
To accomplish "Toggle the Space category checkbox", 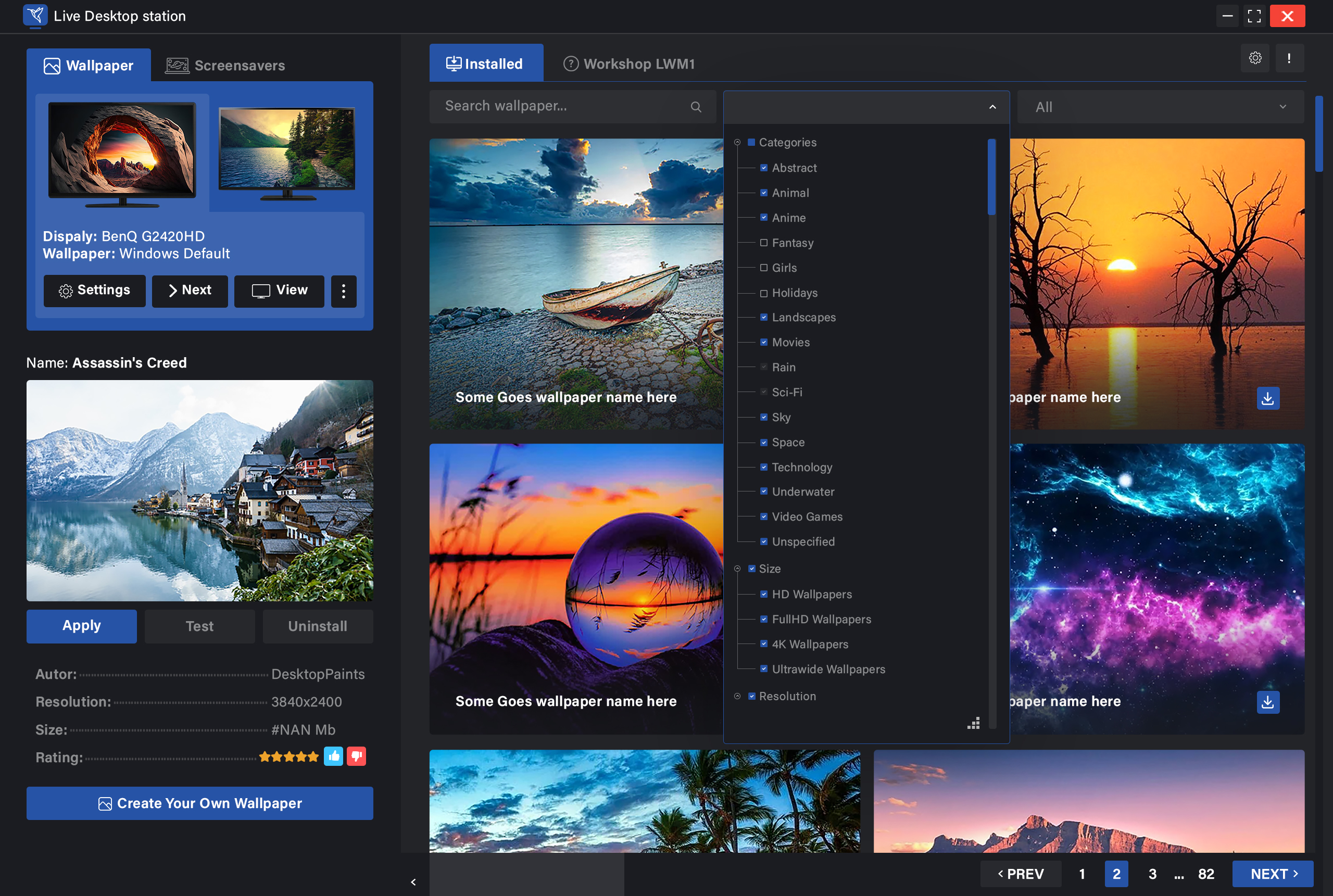I will (763, 443).
